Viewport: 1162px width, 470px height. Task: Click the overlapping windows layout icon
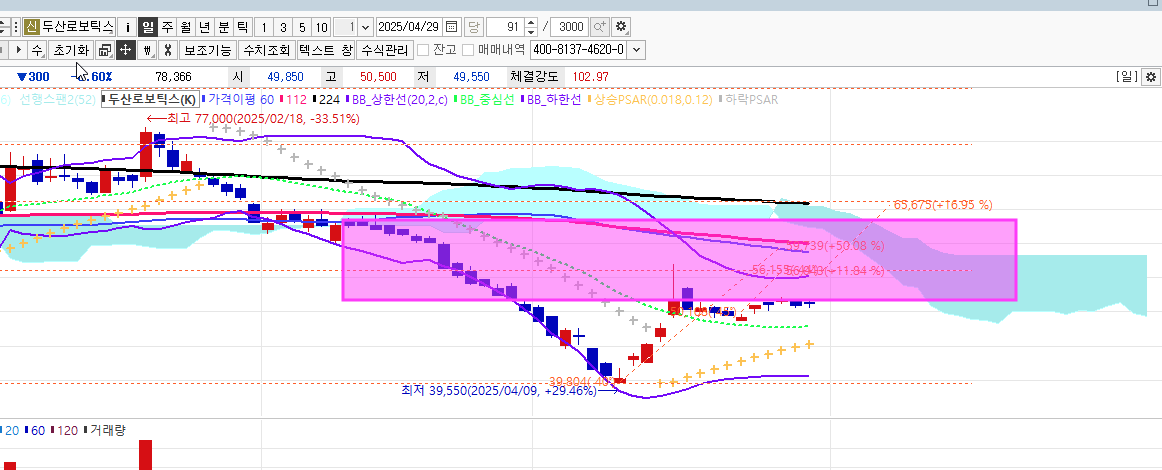coord(104,49)
